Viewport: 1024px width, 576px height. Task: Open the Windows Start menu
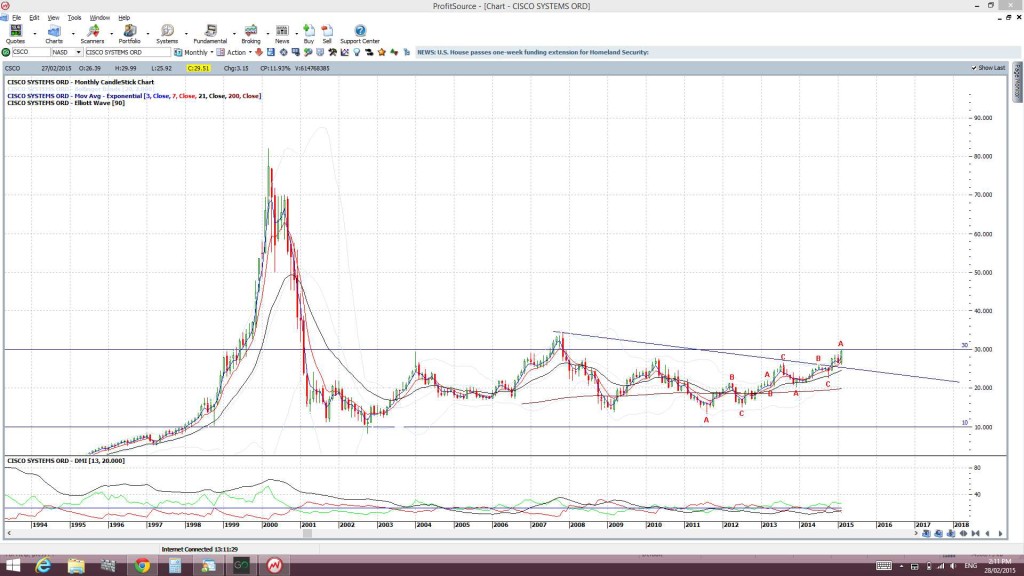click(12, 566)
